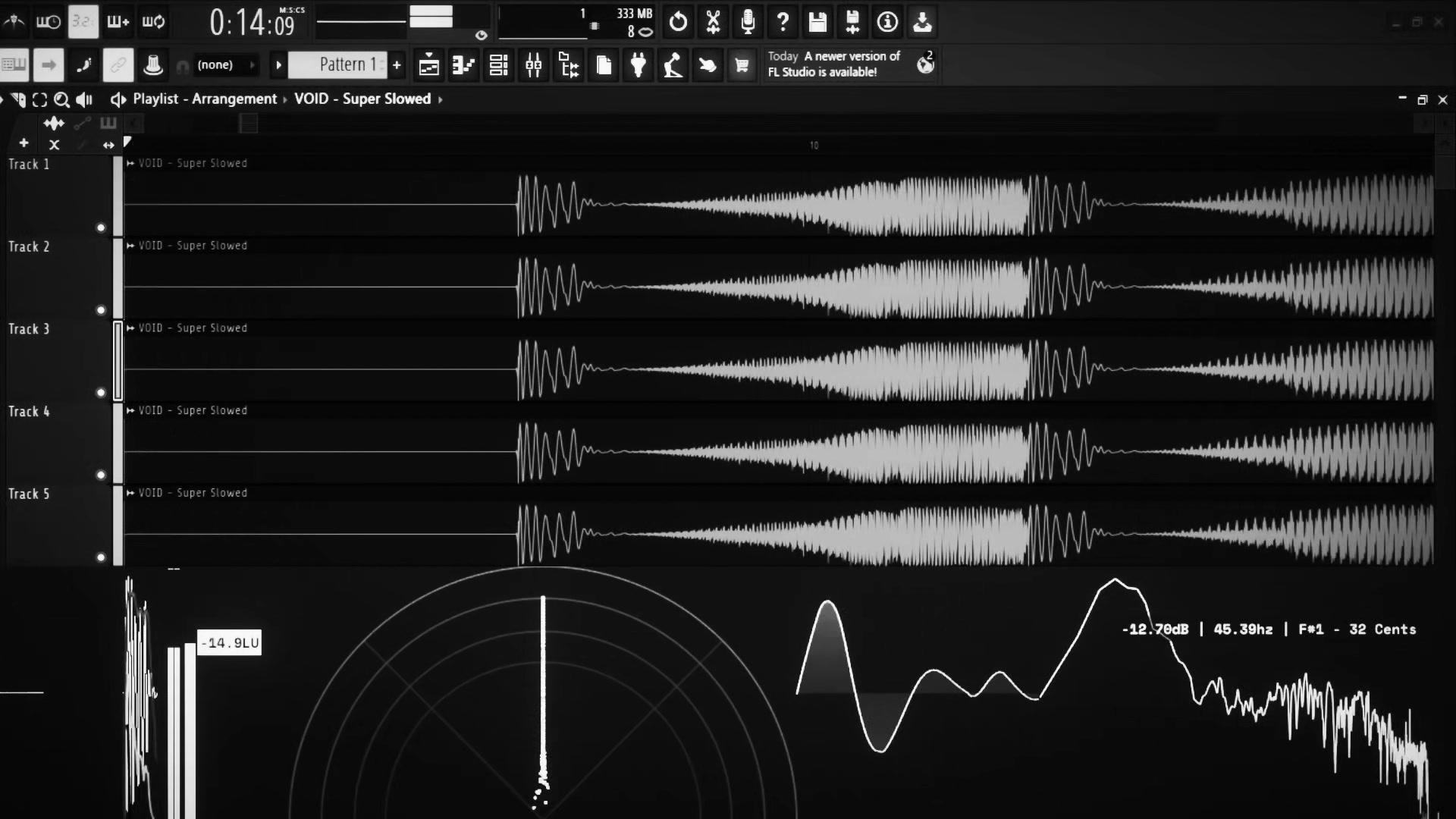The height and width of the screenshot is (819, 1456).
Task: Toggle typing keyboard to piano
Action: point(14,65)
